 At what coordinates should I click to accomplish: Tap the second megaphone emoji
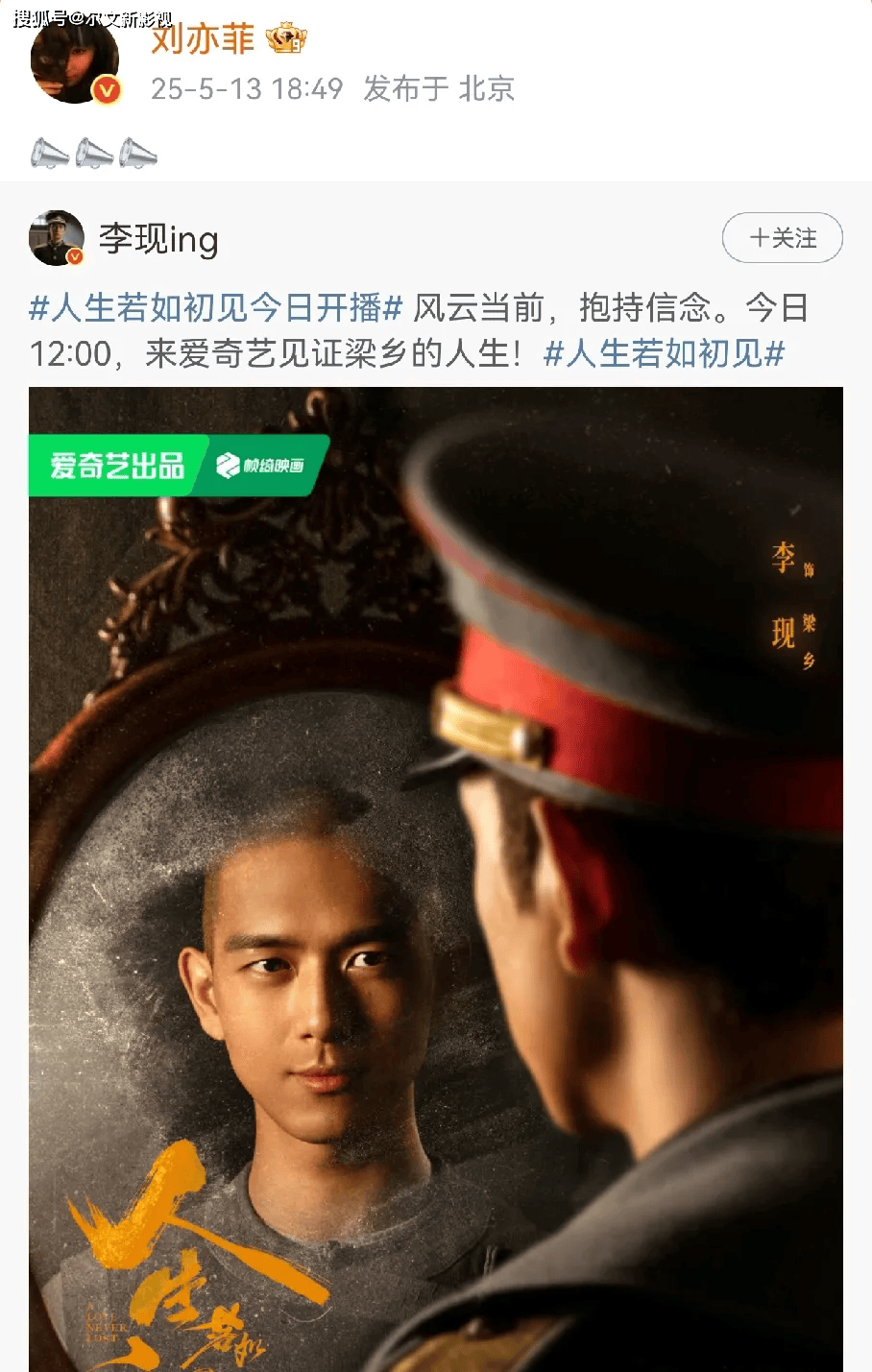click(x=94, y=154)
